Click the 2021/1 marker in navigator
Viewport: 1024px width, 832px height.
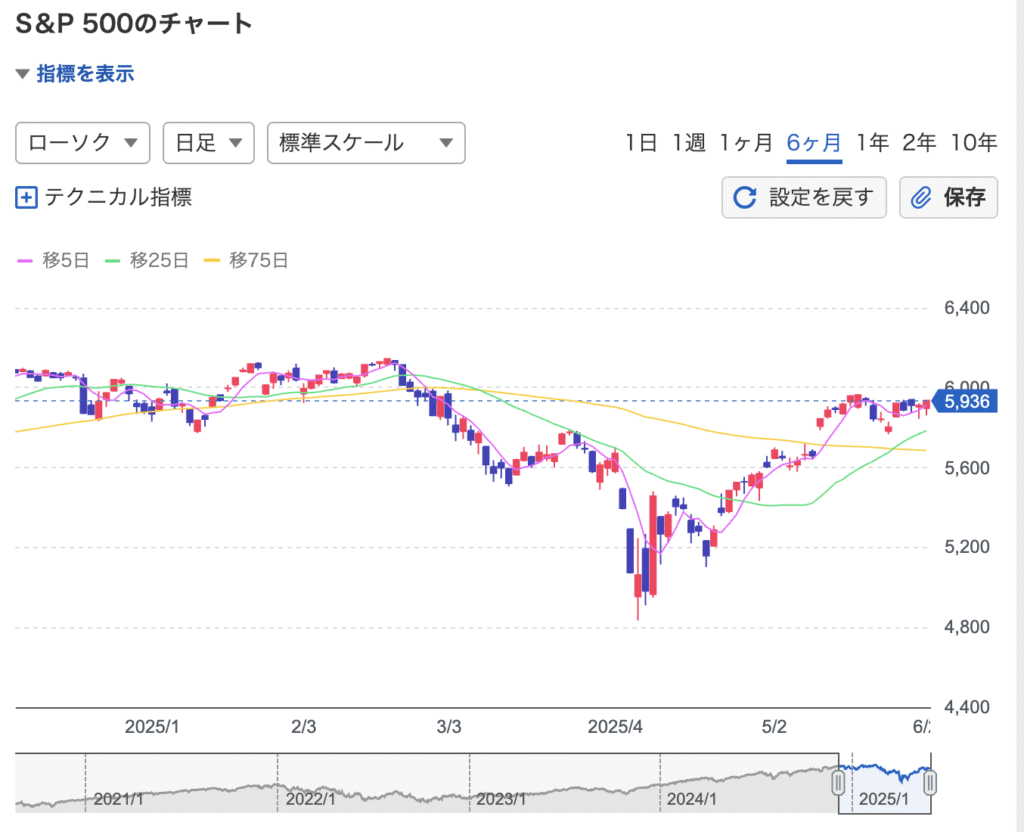118,799
